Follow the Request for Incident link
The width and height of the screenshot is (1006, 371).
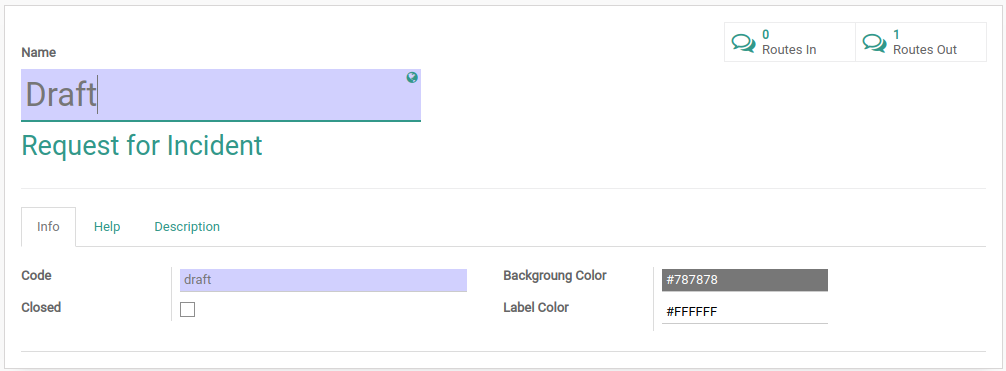point(142,146)
